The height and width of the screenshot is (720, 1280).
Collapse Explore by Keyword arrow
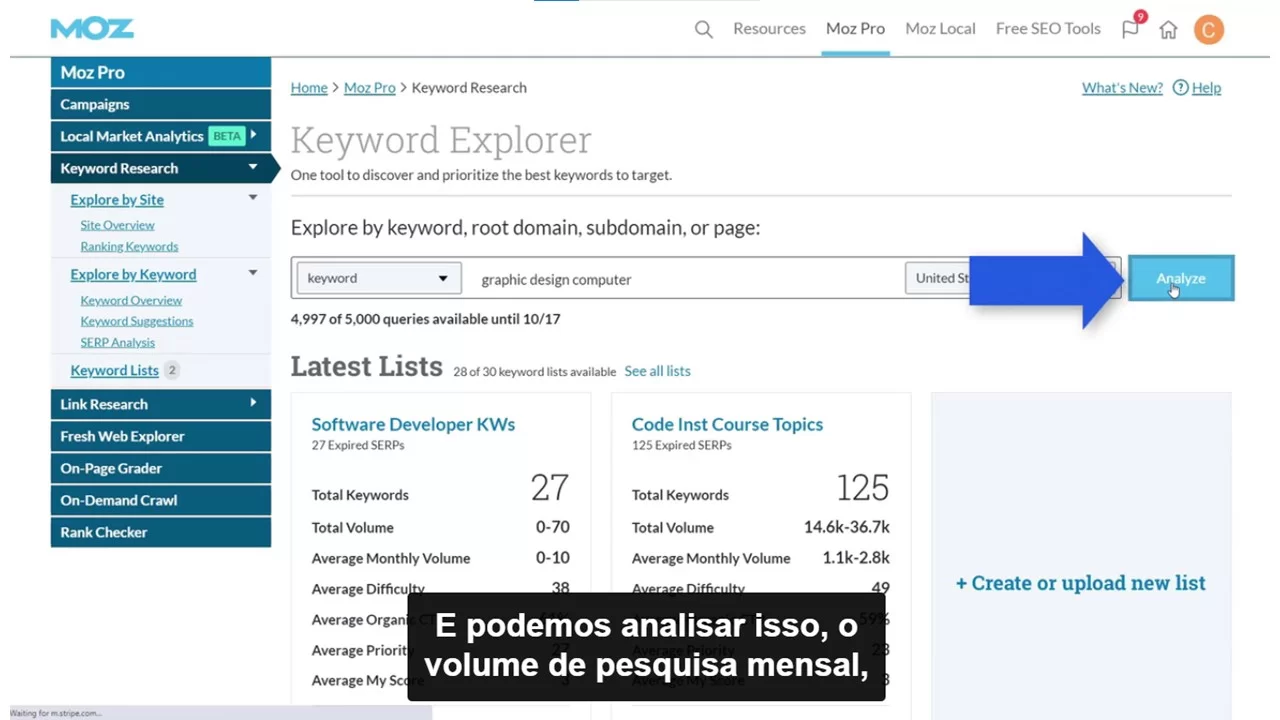point(253,273)
